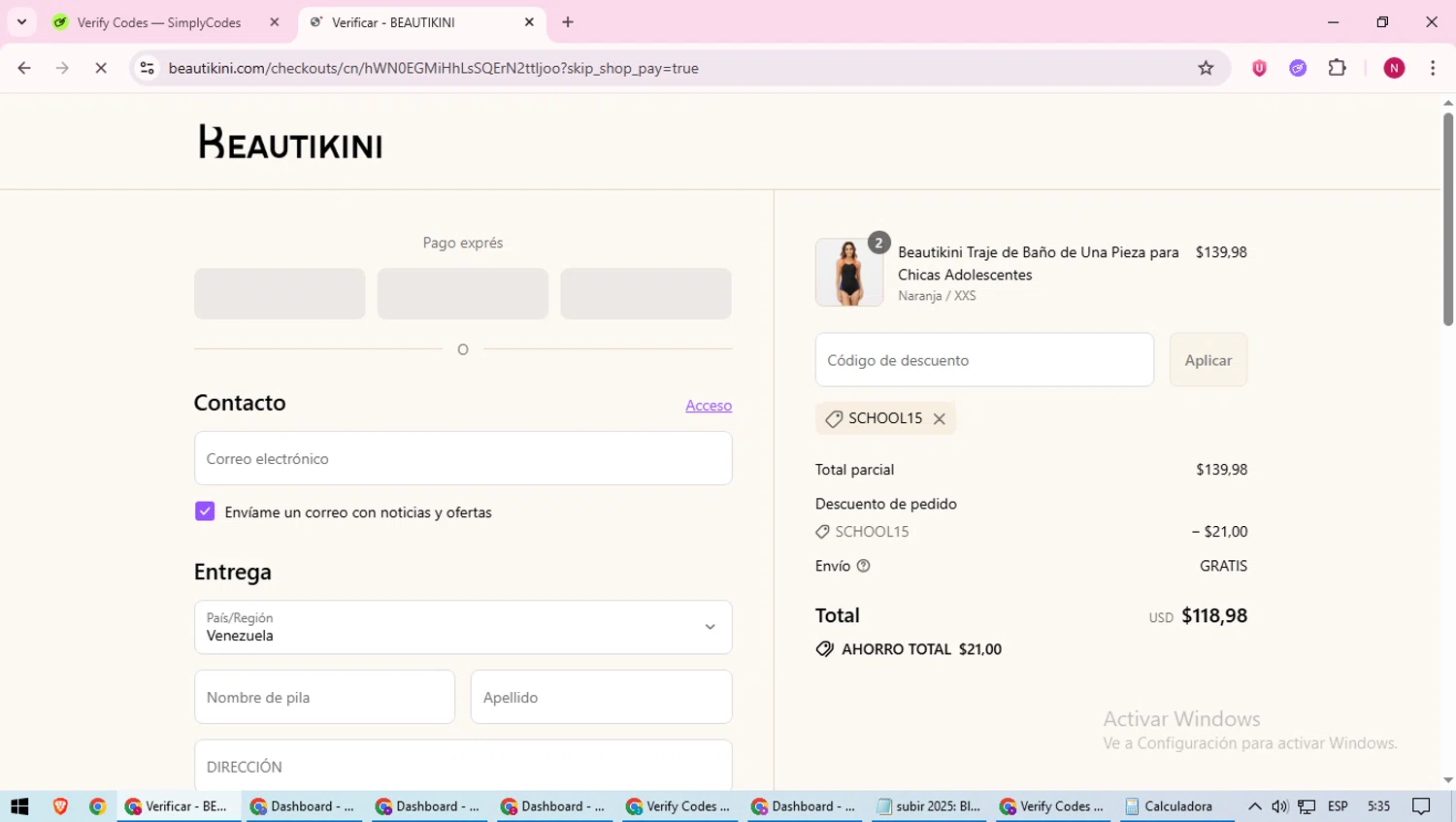Screen dimensions: 1456x822
Task: View site information icon in address bar
Action: (148, 68)
